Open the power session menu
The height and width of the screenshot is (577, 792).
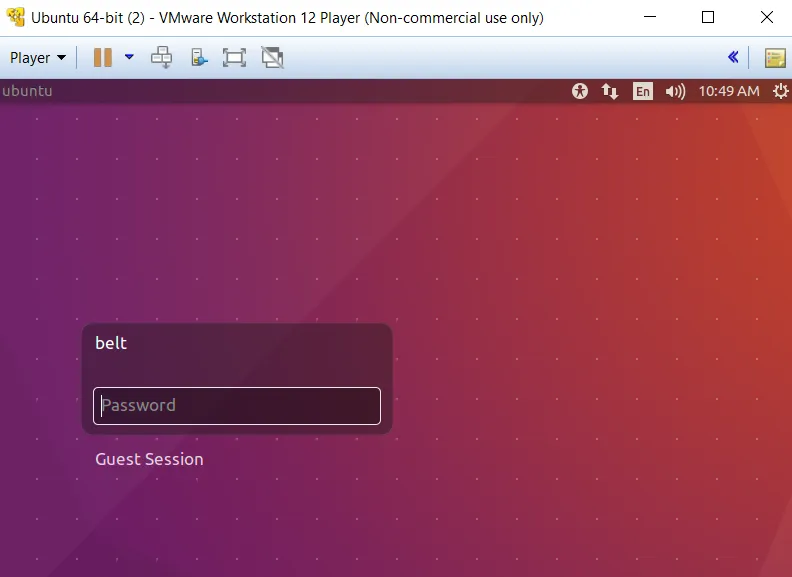coord(781,91)
